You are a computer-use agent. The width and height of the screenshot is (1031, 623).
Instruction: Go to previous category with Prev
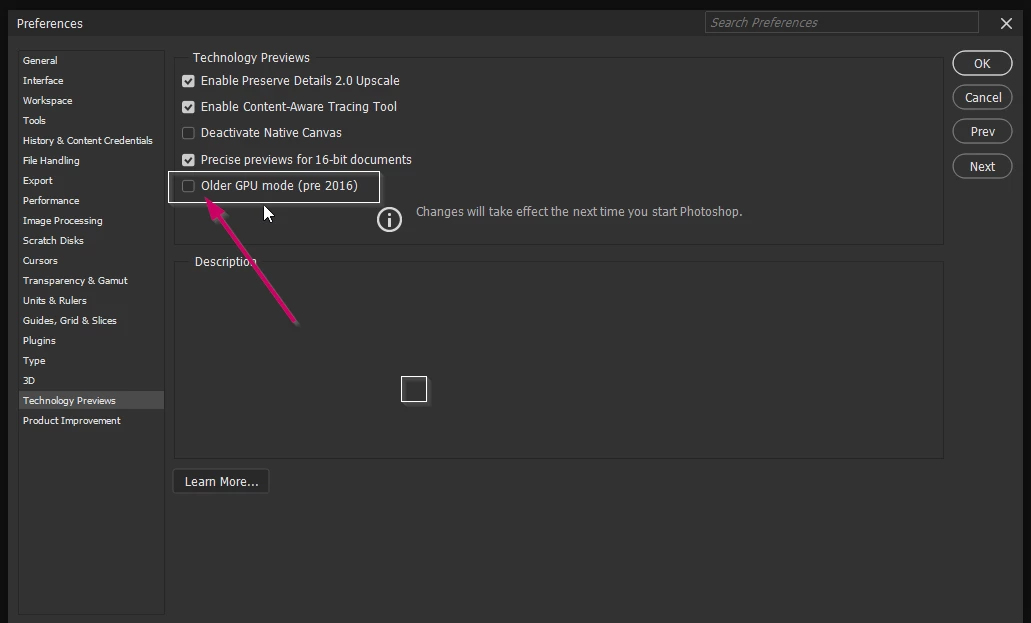click(x=982, y=132)
